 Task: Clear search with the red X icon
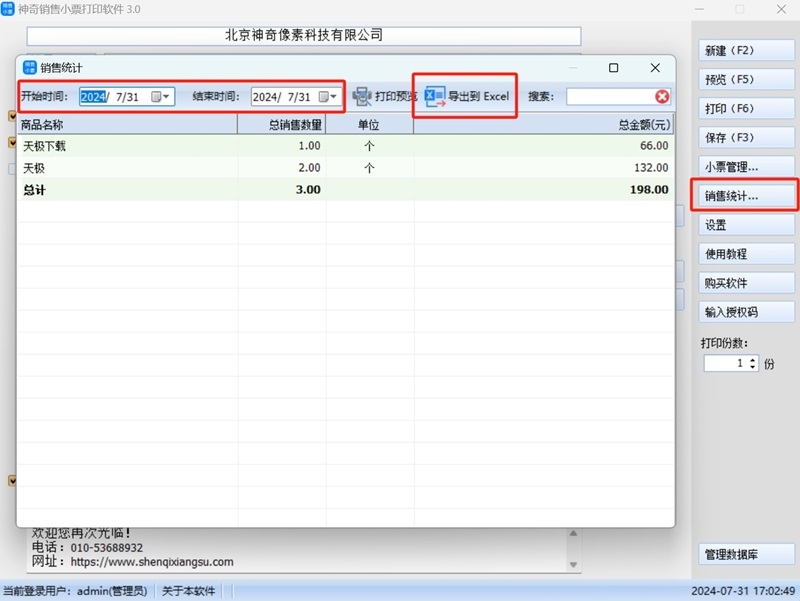pyautogui.click(x=662, y=96)
